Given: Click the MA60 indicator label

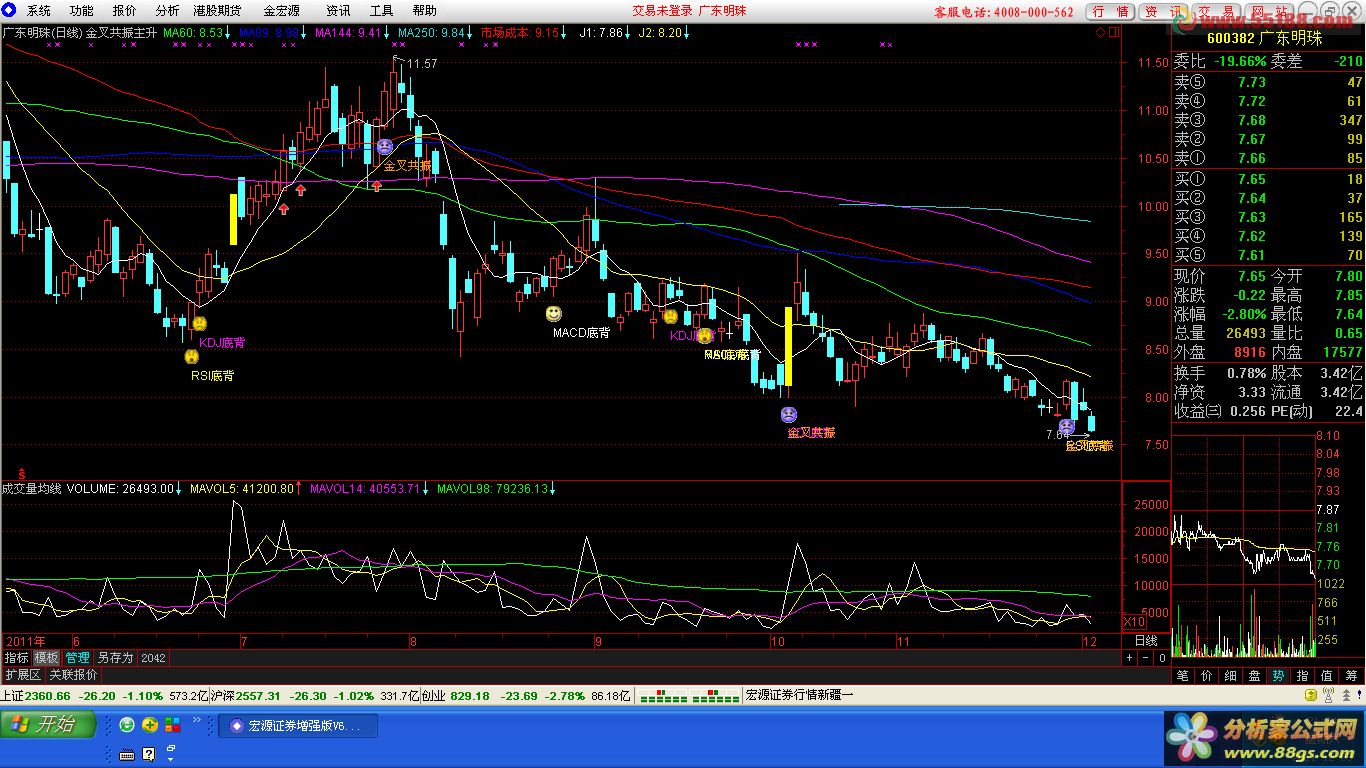Looking at the screenshot, I should 196,32.
